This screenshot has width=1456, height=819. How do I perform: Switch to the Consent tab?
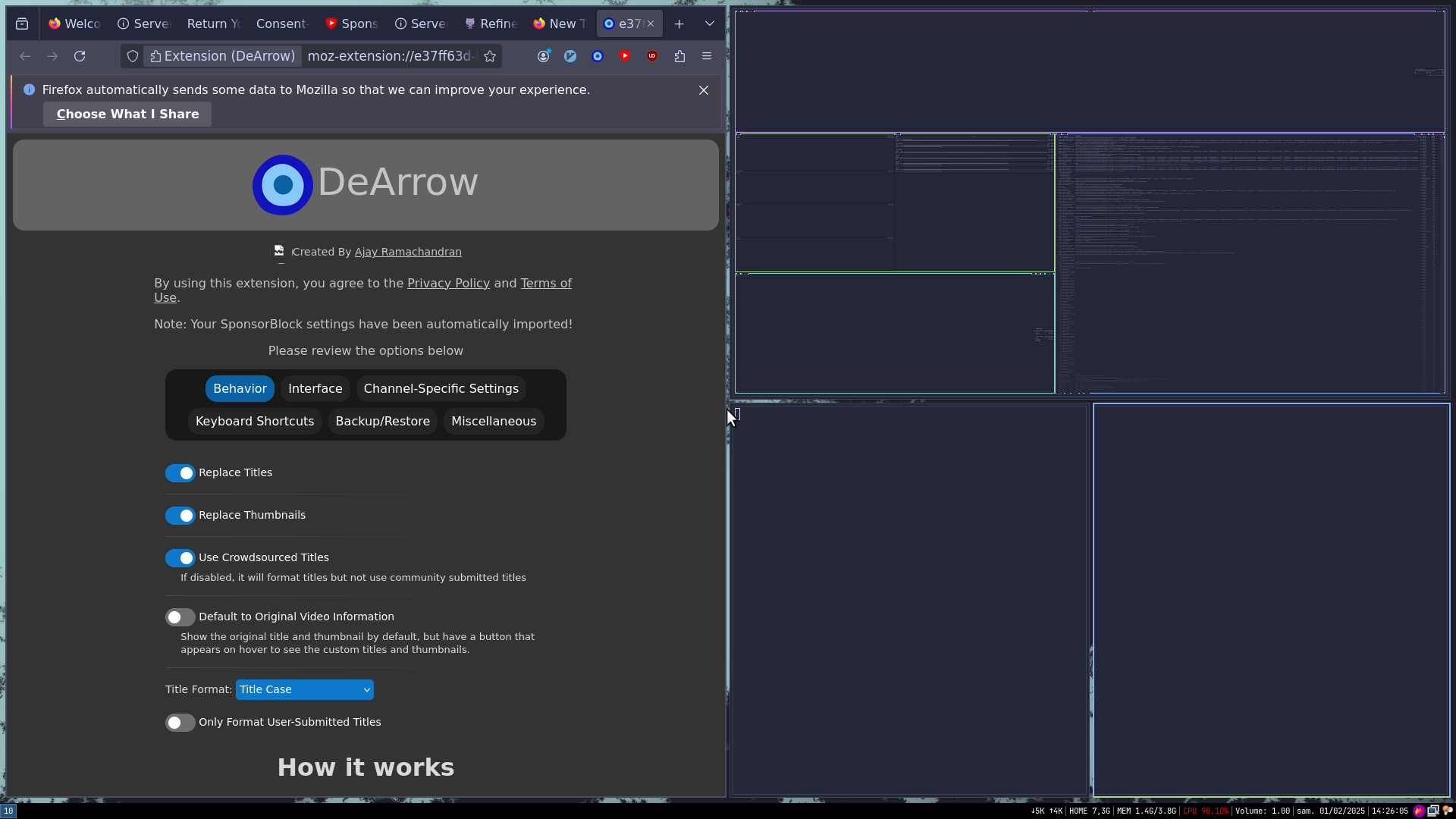coord(281,24)
